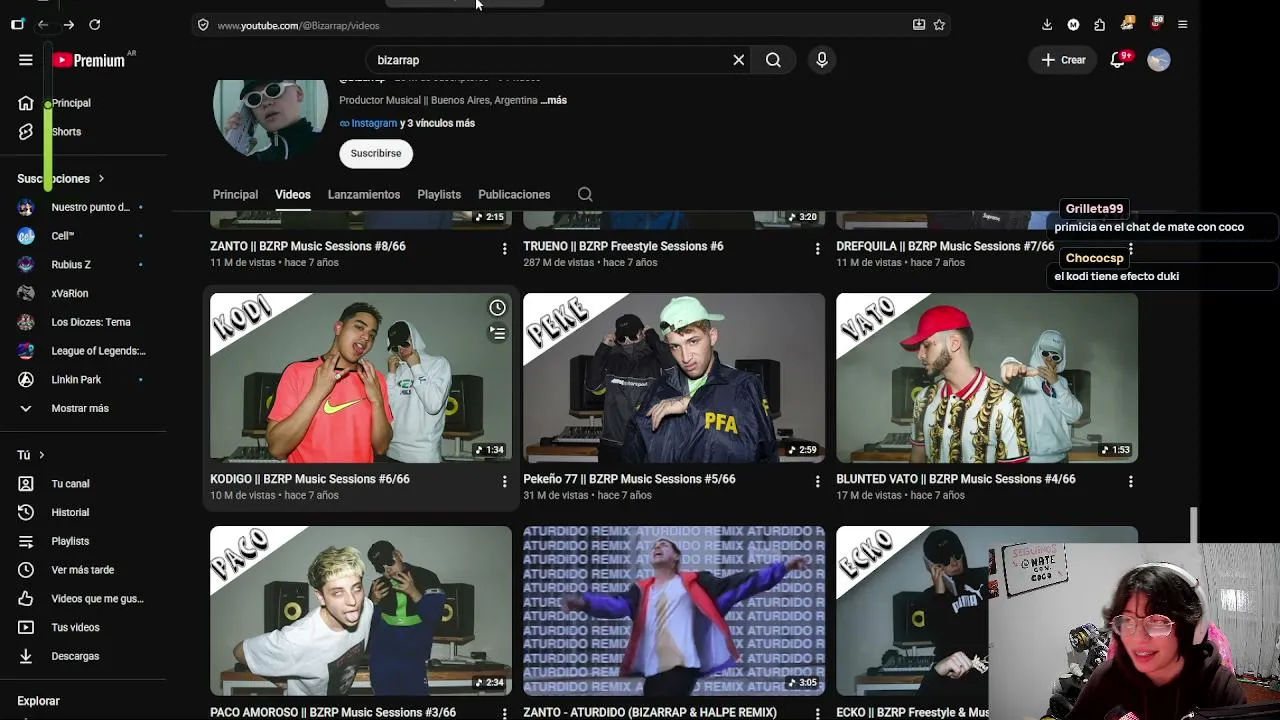Play the Pekeño 77 video thumbnail

coord(674,378)
